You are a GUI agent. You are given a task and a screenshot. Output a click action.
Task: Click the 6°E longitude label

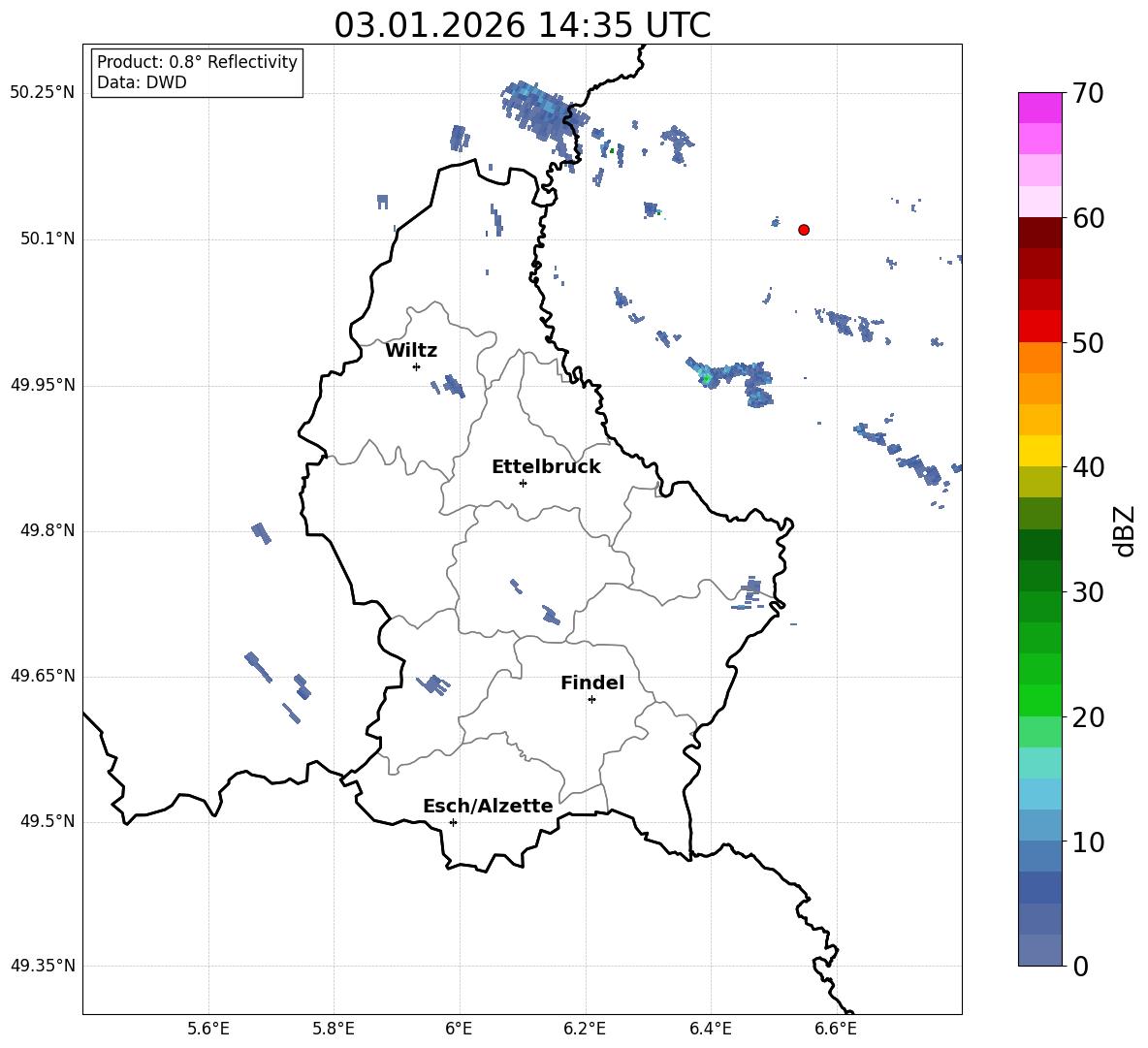coord(459,1030)
